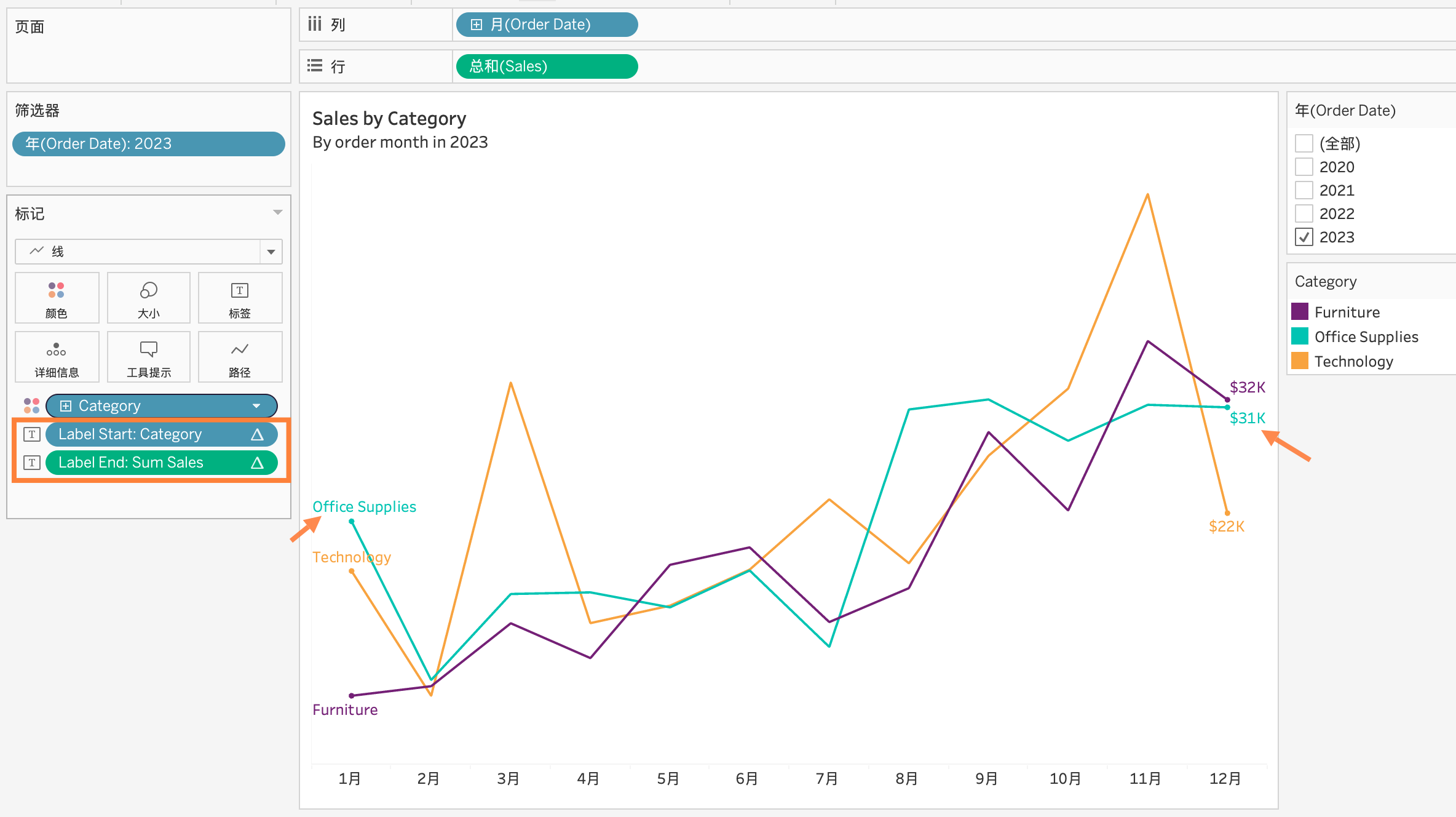
Task: Click the text icon beside Label Start pill
Action: pyautogui.click(x=32, y=434)
